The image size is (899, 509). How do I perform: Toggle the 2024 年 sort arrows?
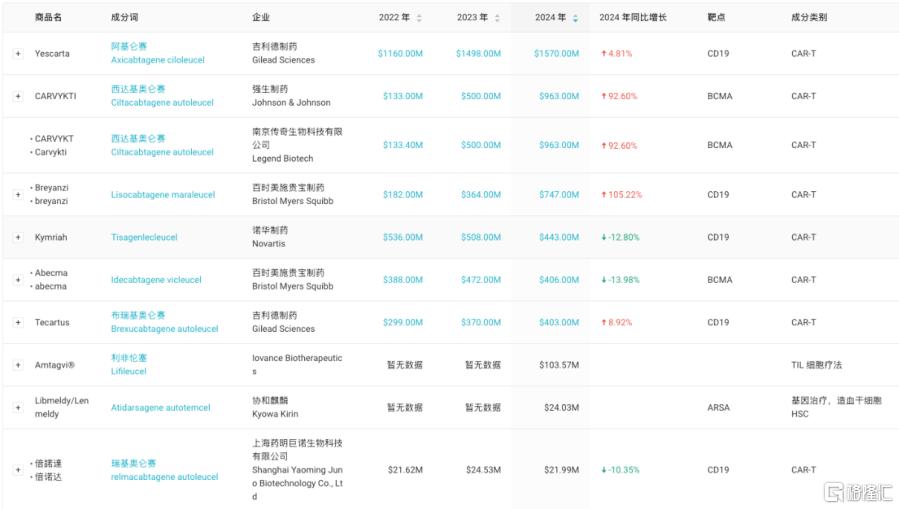(x=575, y=18)
